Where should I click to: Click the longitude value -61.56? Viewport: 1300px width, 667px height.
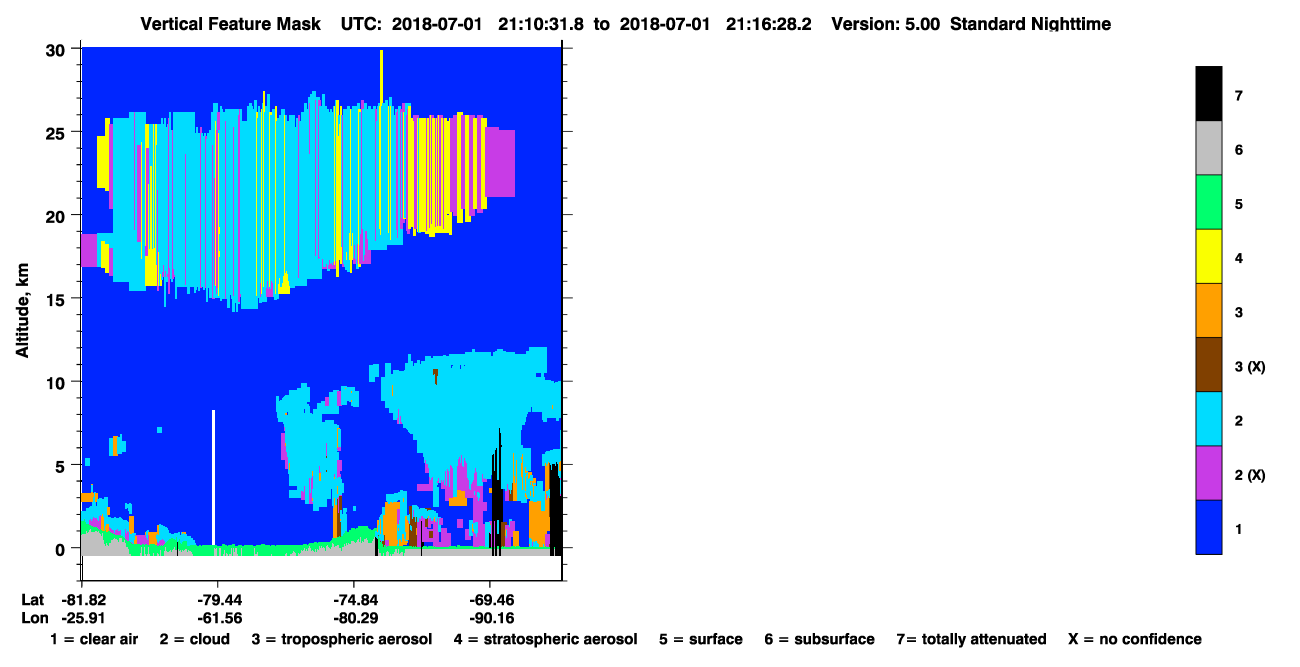click(x=218, y=618)
